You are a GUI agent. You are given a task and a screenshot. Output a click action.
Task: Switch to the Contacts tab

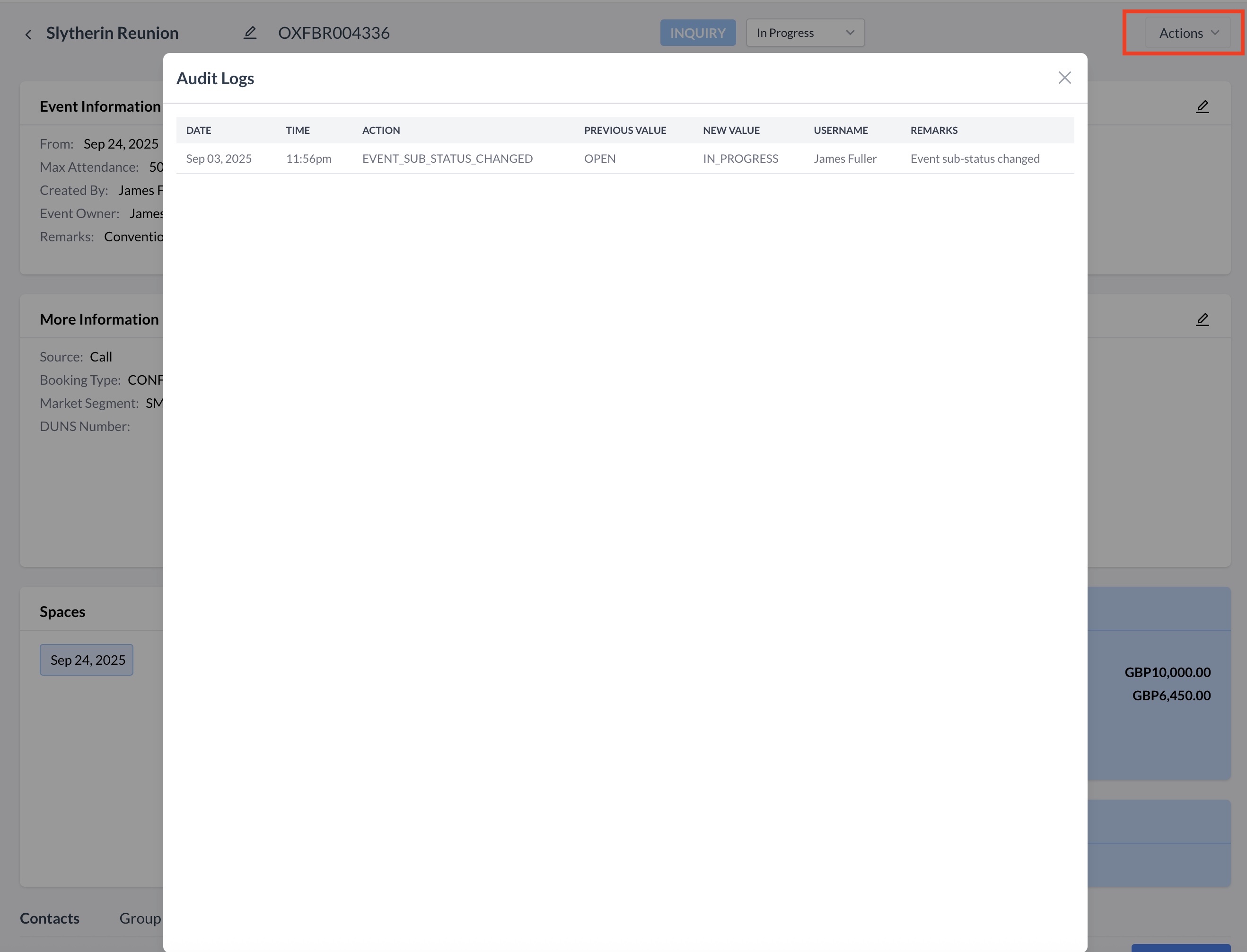[x=50, y=918]
